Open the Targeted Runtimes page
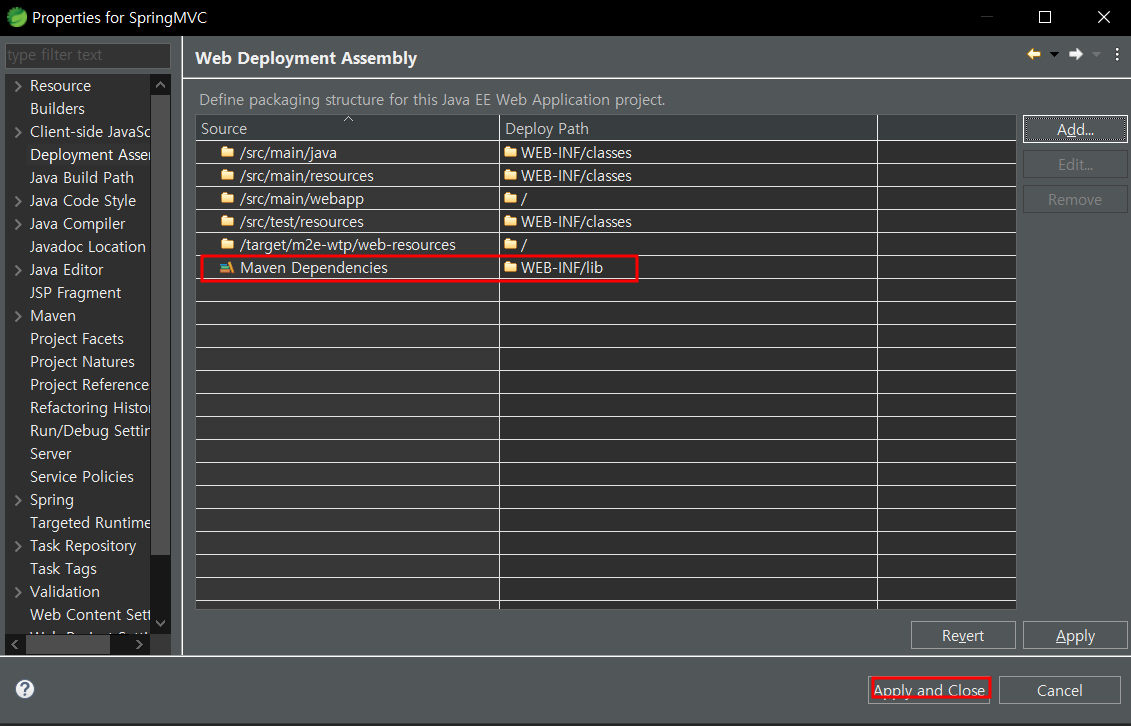The width and height of the screenshot is (1131, 726). click(89, 523)
